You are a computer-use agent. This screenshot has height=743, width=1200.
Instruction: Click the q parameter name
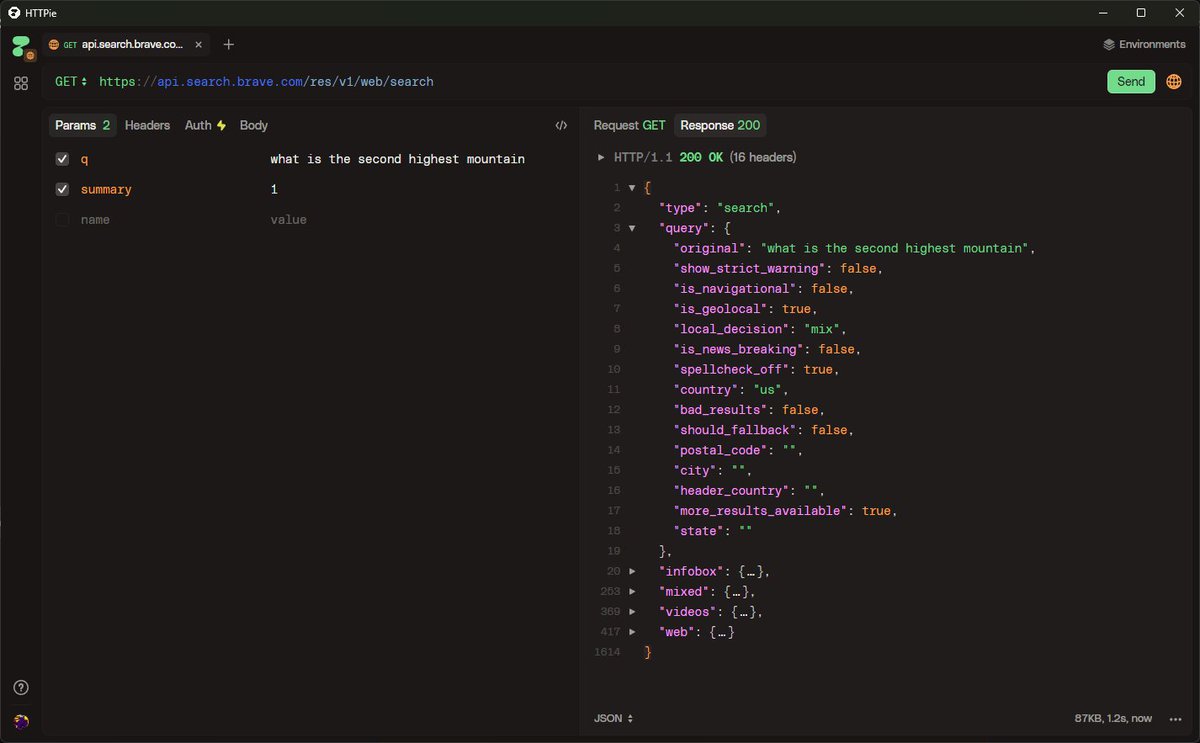tap(85, 159)
